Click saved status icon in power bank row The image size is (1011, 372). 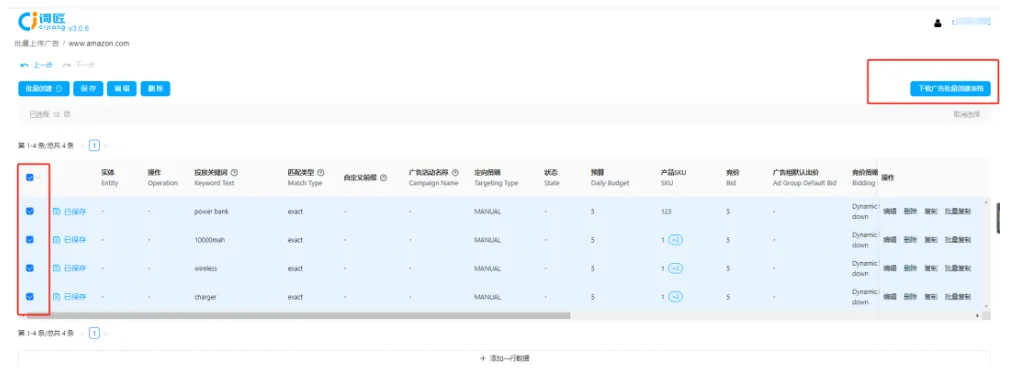pos(57,211)
